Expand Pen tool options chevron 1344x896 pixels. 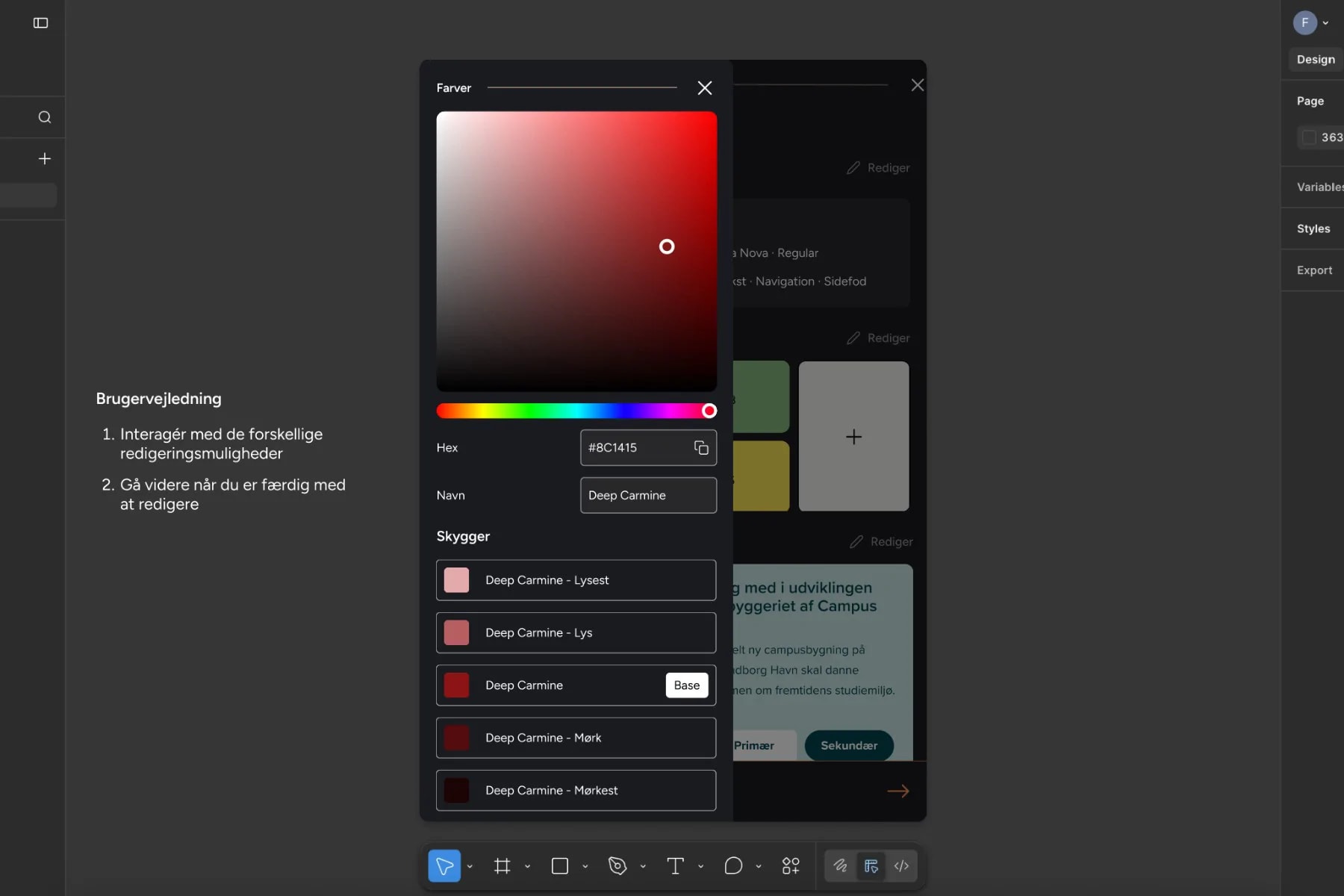643,867
